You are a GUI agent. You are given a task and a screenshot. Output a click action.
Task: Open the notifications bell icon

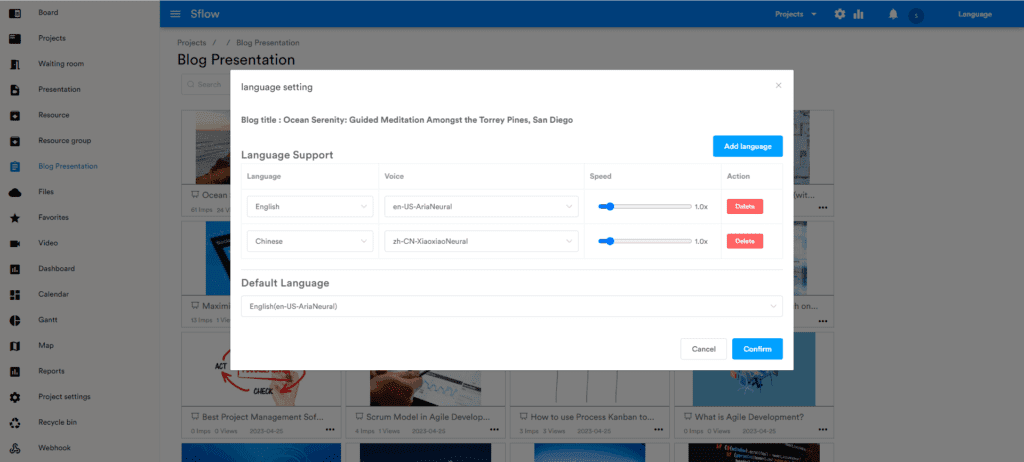tap(892, 14)
